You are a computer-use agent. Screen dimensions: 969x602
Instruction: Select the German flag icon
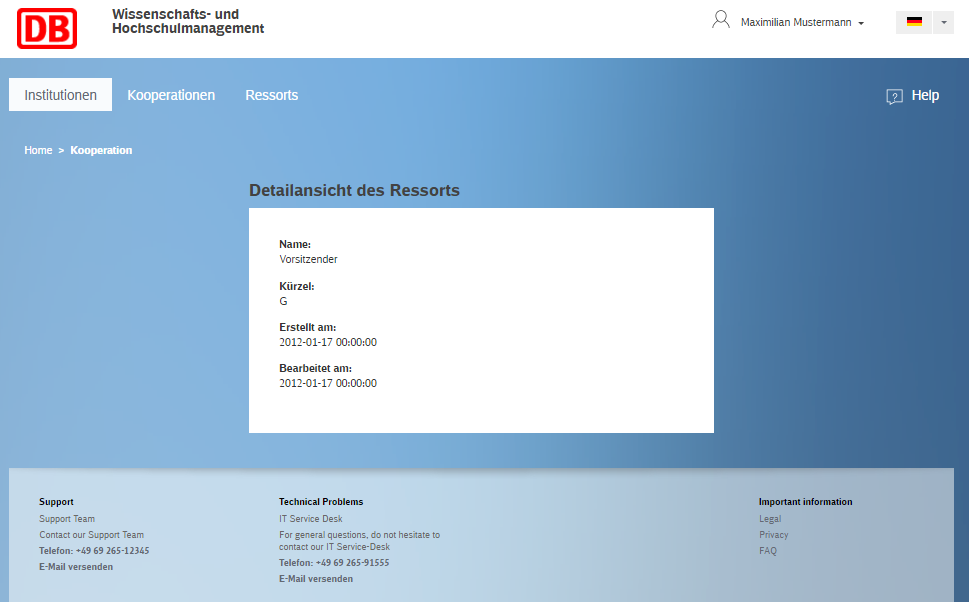click(914, 22)
